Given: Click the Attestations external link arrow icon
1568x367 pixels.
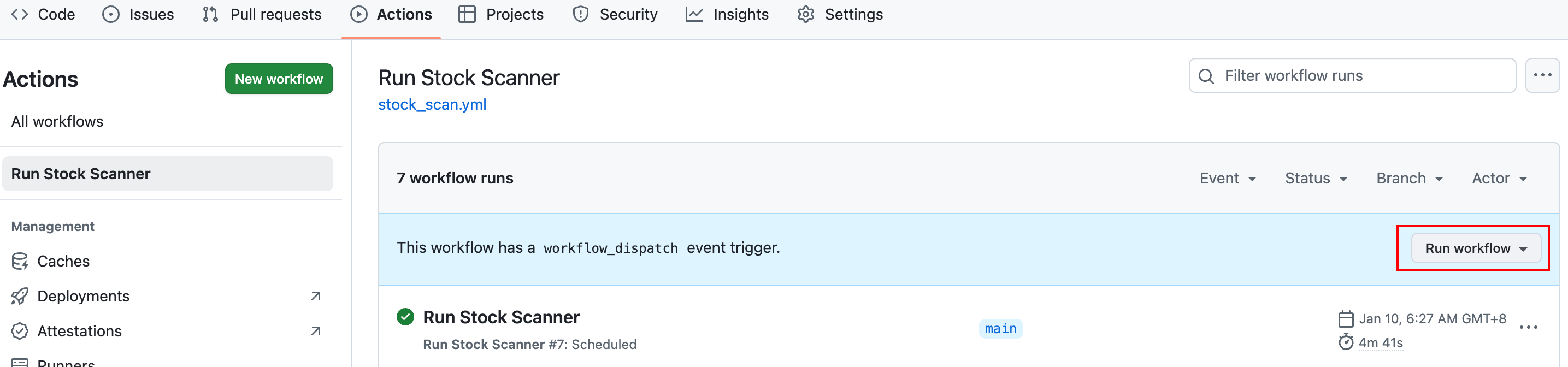Looking at the screenshot, I should click(x=315, y=331).
